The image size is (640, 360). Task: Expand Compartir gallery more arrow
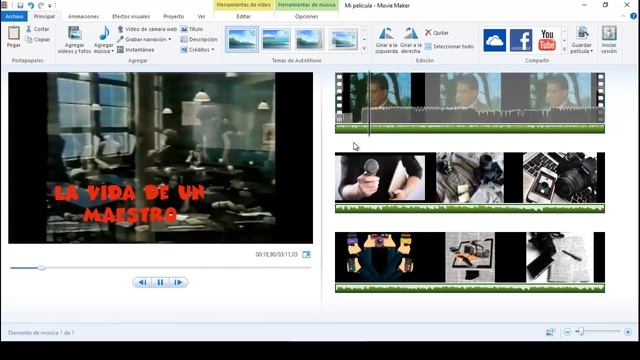click(x=564, y=49)
